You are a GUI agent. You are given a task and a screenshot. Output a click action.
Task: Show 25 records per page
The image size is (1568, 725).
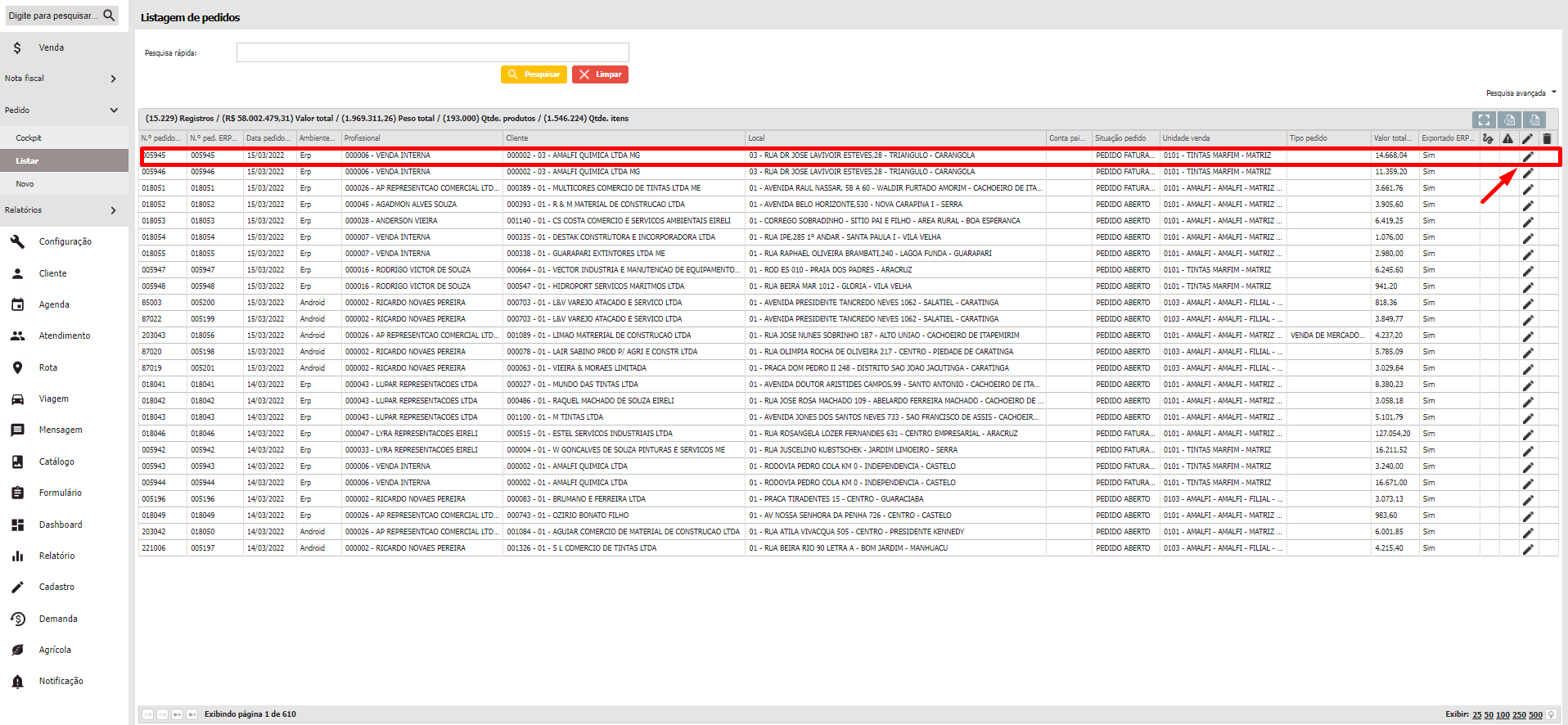(1477, 715)
